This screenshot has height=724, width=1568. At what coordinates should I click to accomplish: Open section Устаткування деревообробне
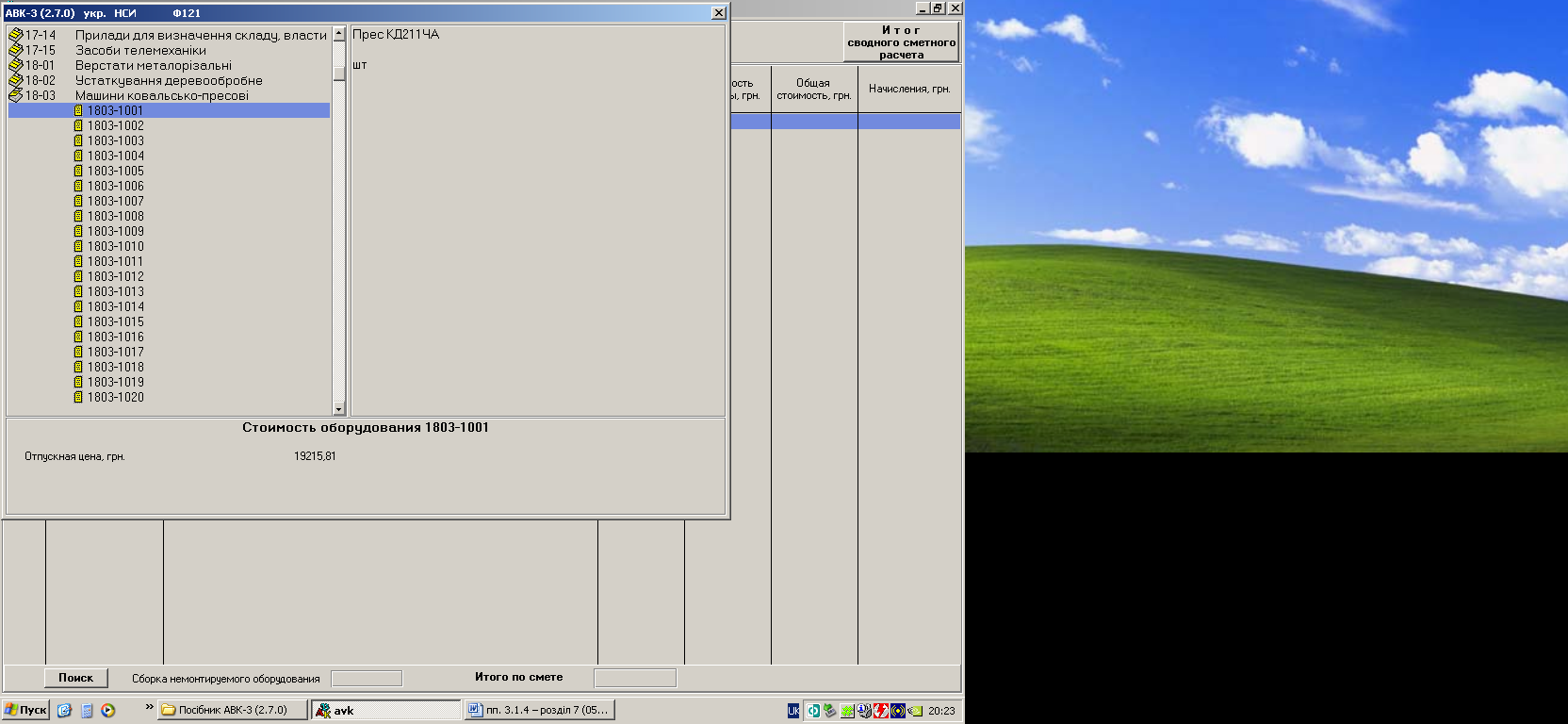[169, 80]
